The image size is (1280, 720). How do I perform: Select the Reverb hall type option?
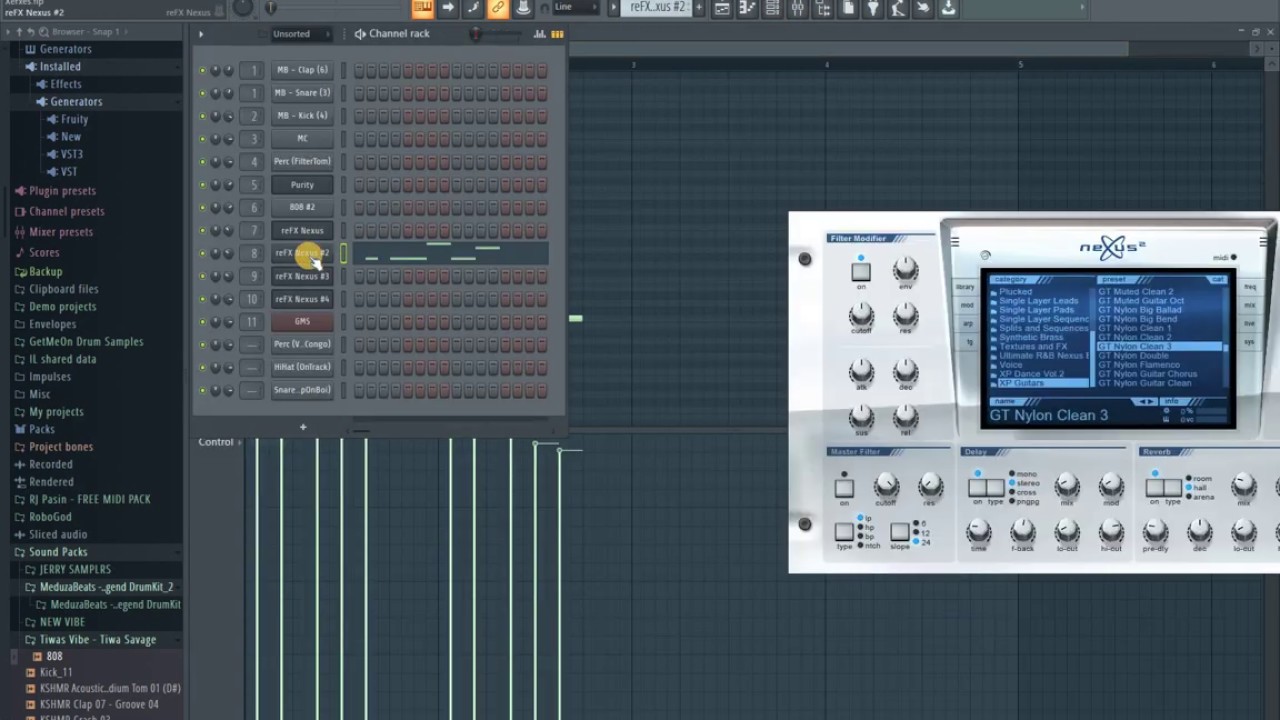tap(1196, 488)
